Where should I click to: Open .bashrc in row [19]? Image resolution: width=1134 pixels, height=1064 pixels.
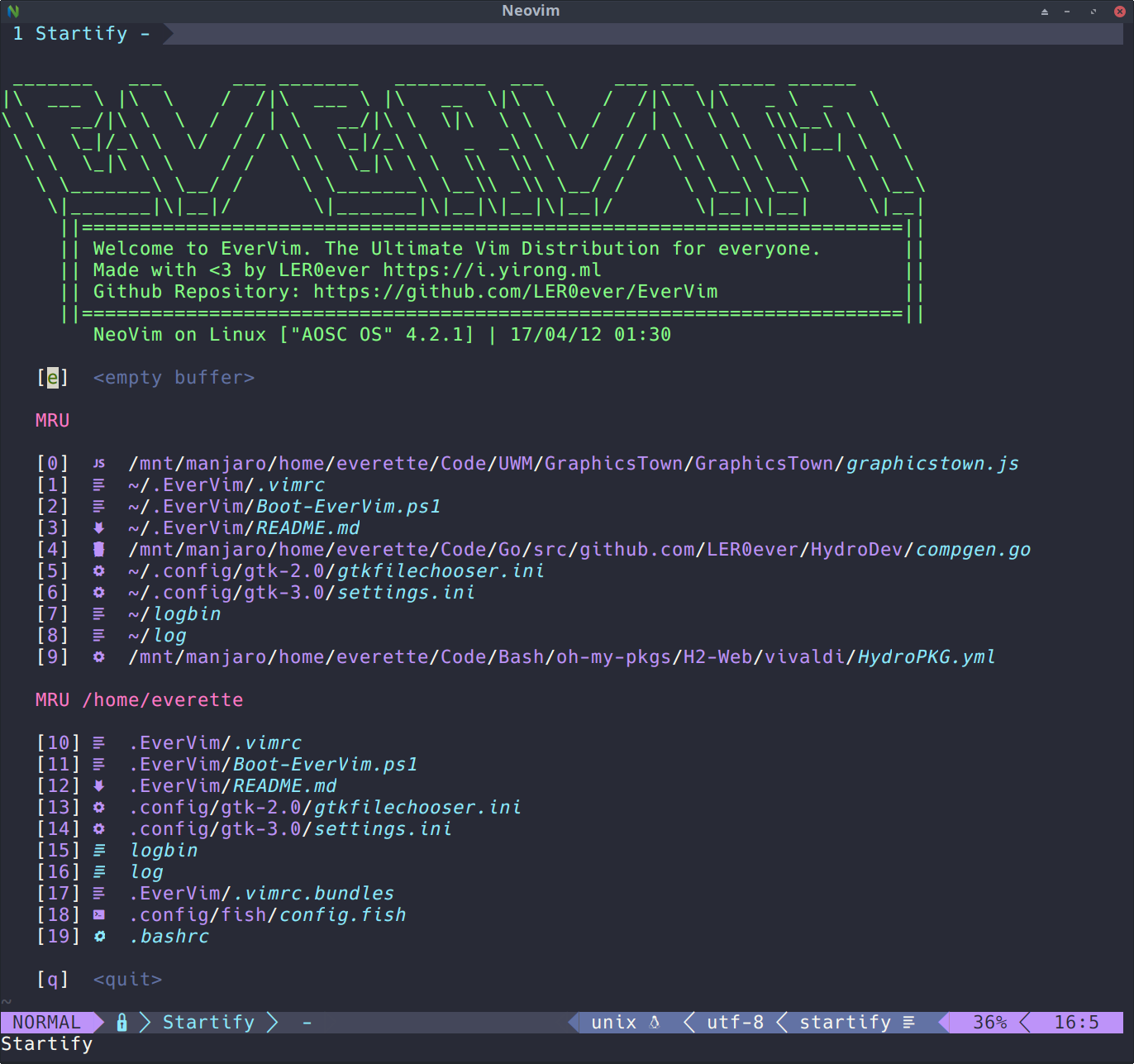[169, 937]
